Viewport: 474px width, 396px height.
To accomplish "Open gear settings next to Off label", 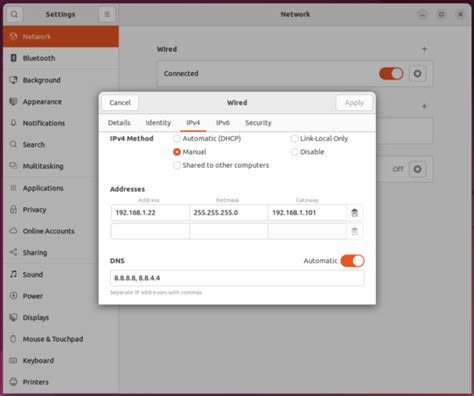I will pyautogui.click(x=417, y=169).
